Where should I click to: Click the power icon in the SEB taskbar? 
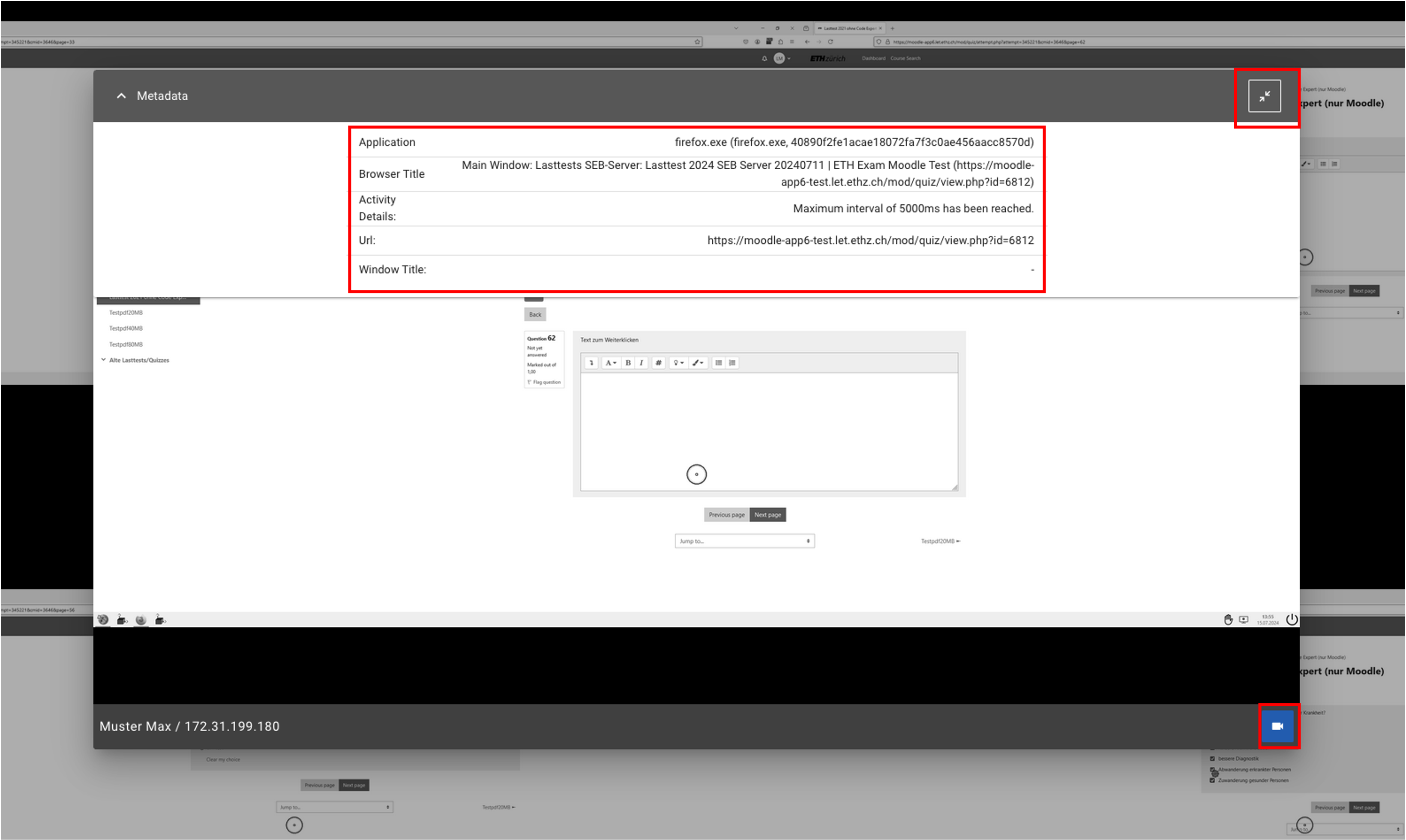click(x=1291, y=620)
